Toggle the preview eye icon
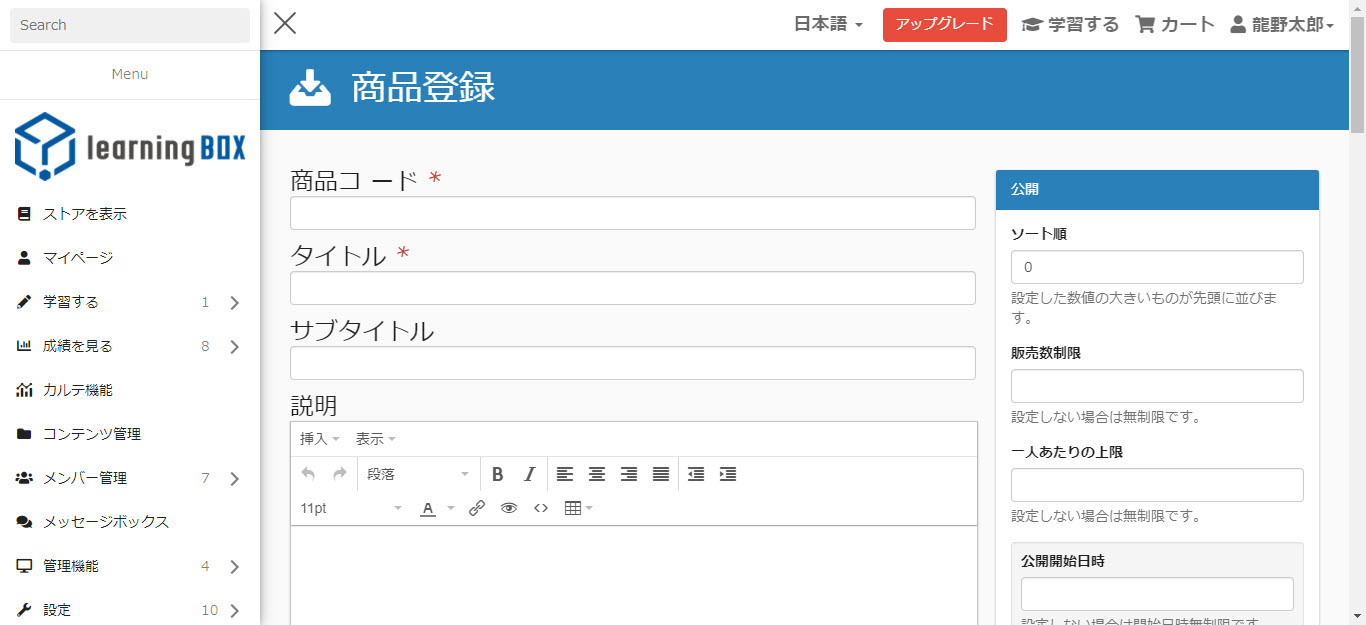 click(x=509, y=508)
